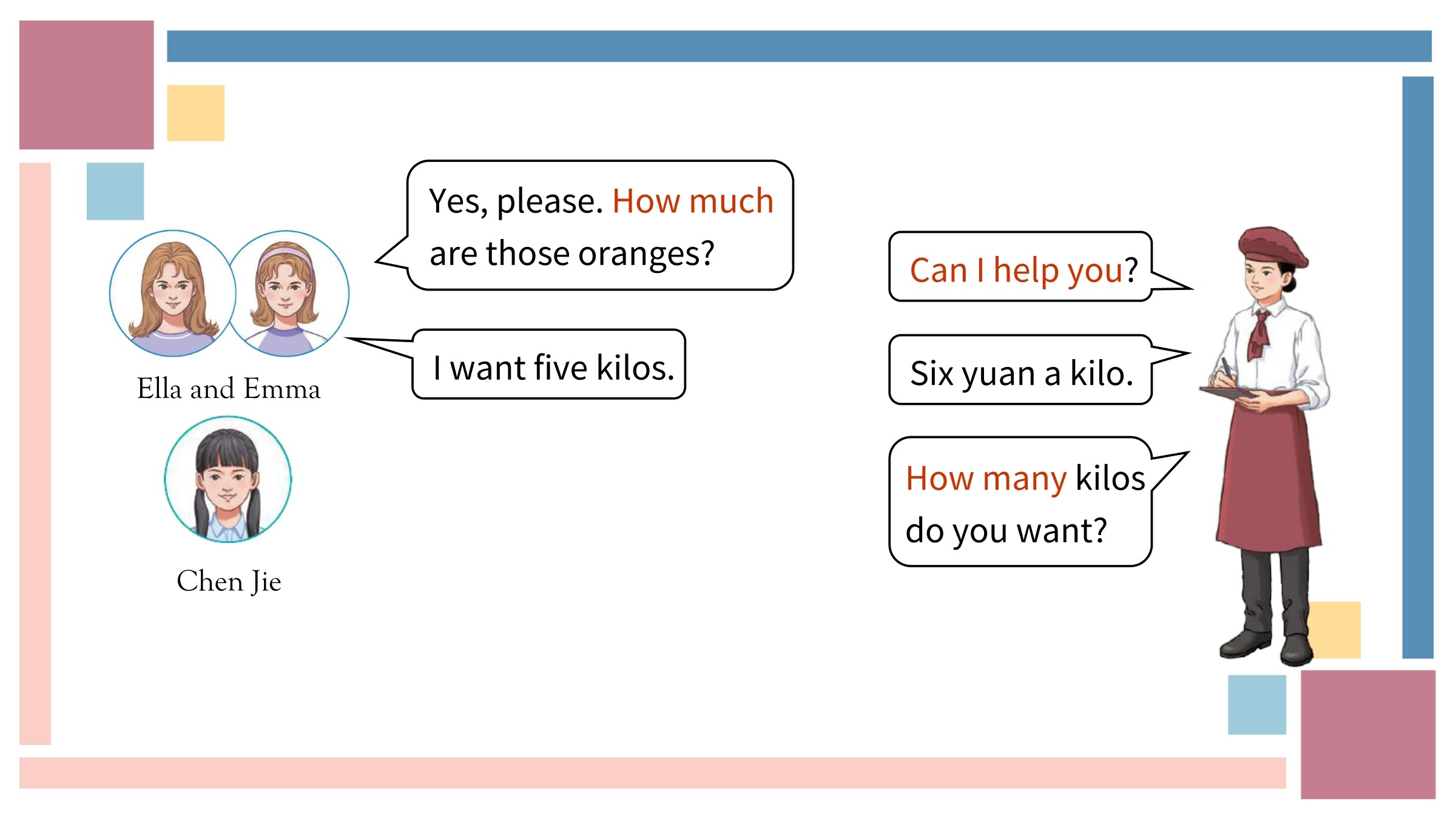Click the assistant's red apron
This screenshot has height=819, width=1456.
1268,473
